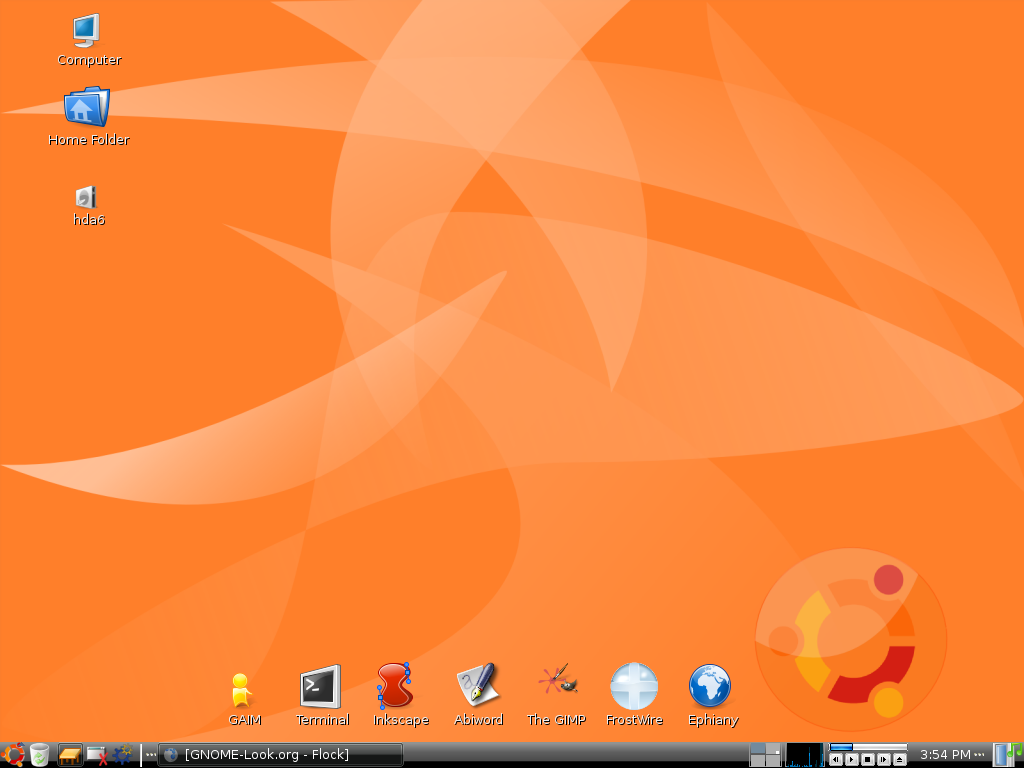This screenshot has height=768, width=1024.
Task: Click the door logout icon in the panel
Action: click(x=1001, y=754)
